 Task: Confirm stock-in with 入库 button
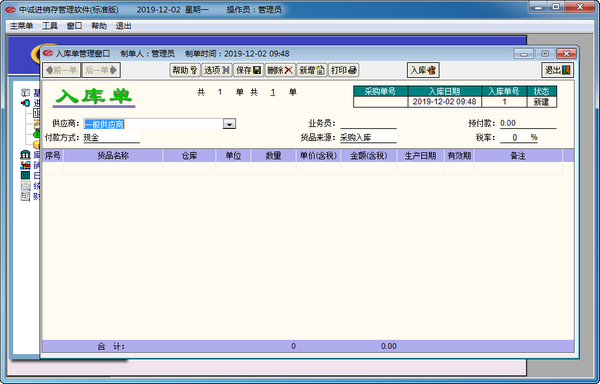[423, 70]
